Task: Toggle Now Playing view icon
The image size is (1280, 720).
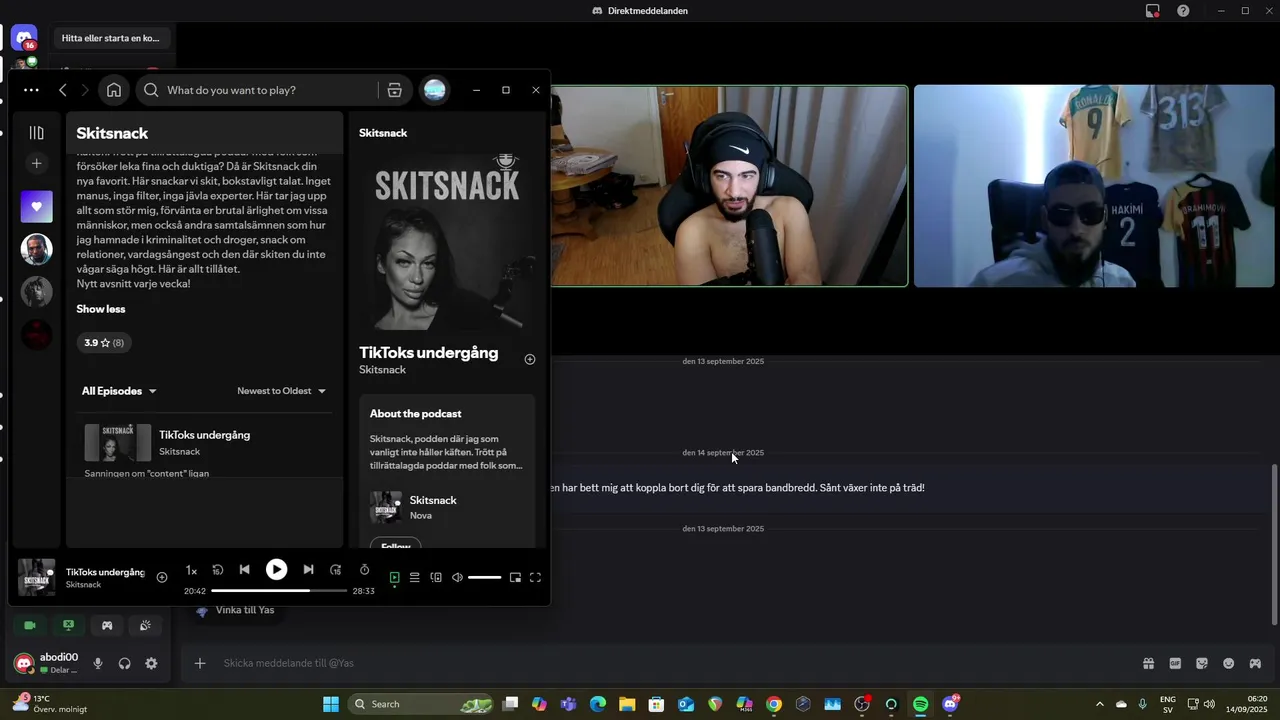Action: click(x=394, y=577)
